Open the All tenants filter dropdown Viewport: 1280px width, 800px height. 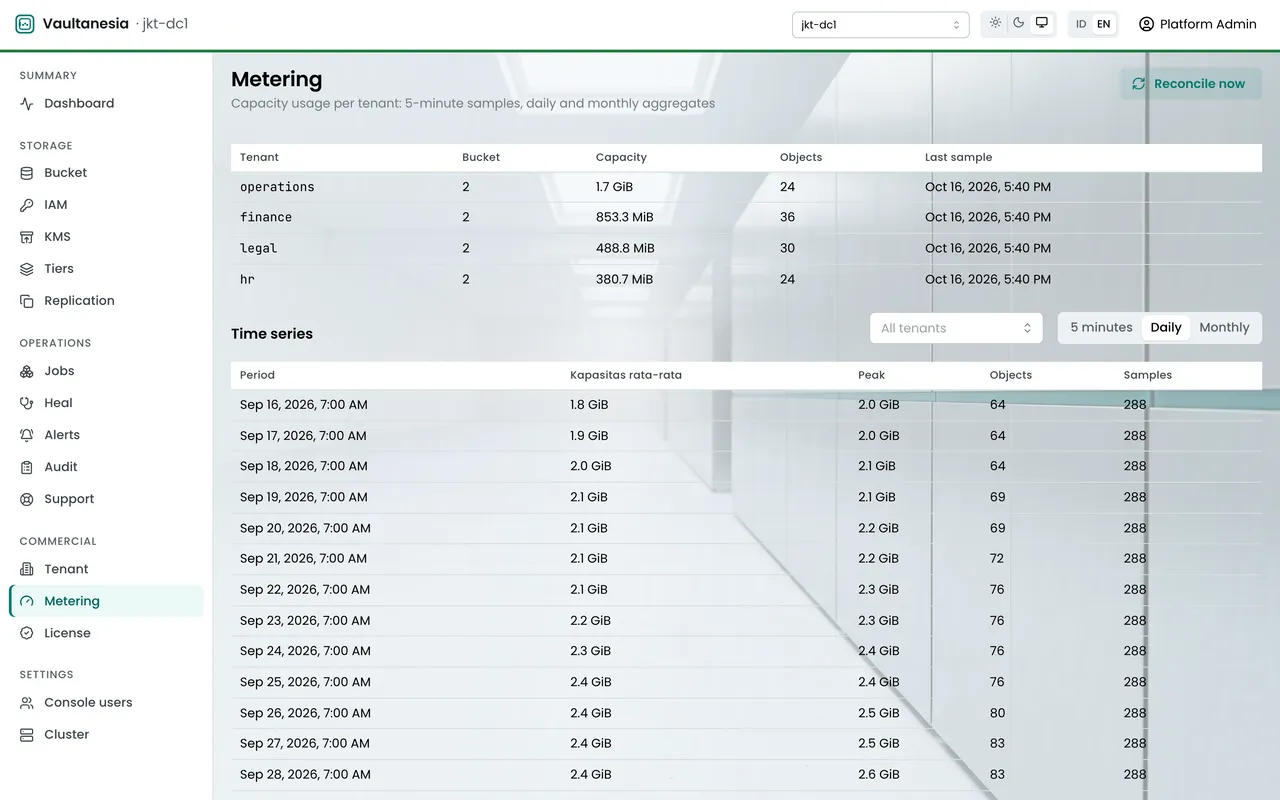click(956, 328)
